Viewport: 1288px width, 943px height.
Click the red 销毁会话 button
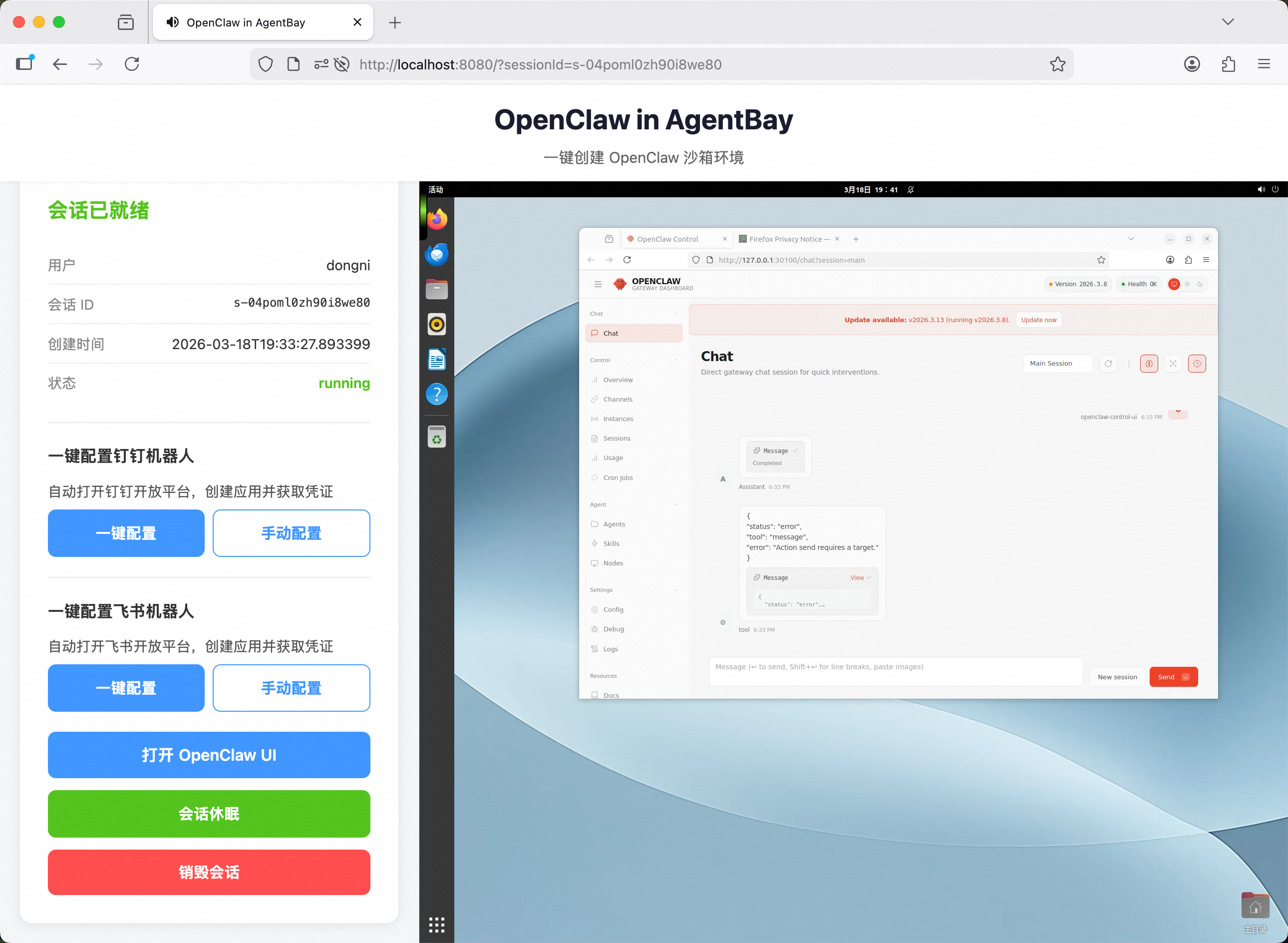click(x=209, y=872)
